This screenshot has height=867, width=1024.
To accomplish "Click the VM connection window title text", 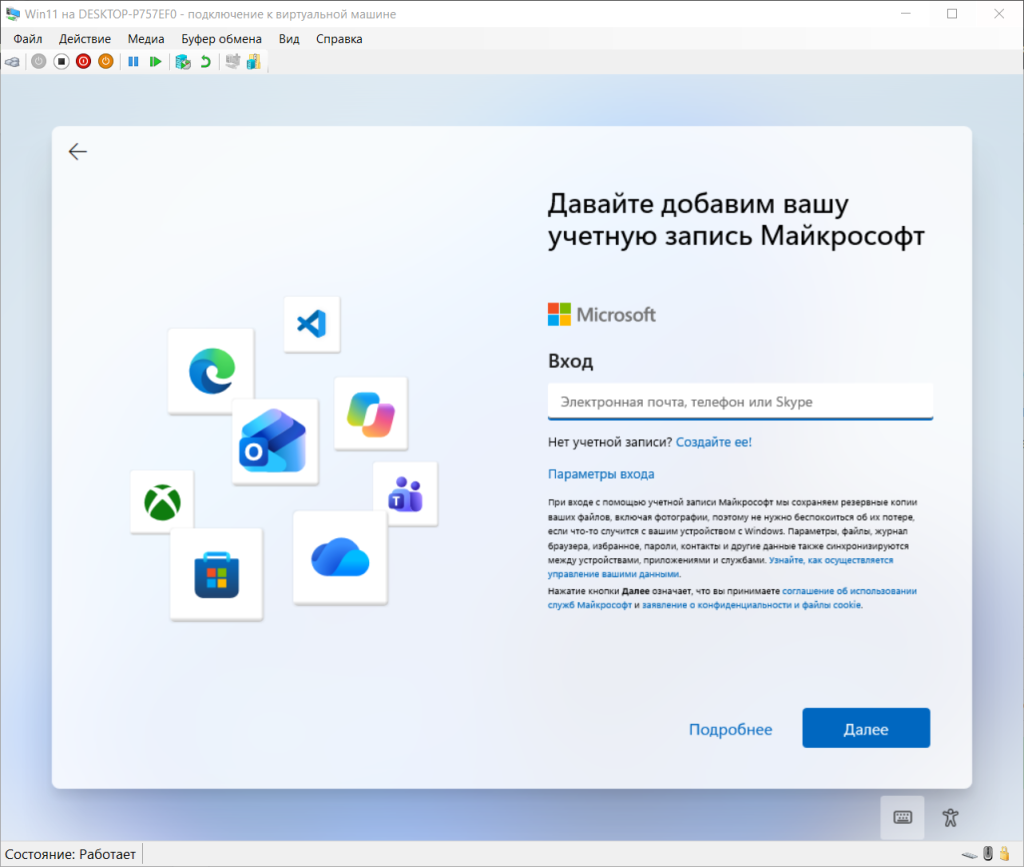I will coord(210,14).
